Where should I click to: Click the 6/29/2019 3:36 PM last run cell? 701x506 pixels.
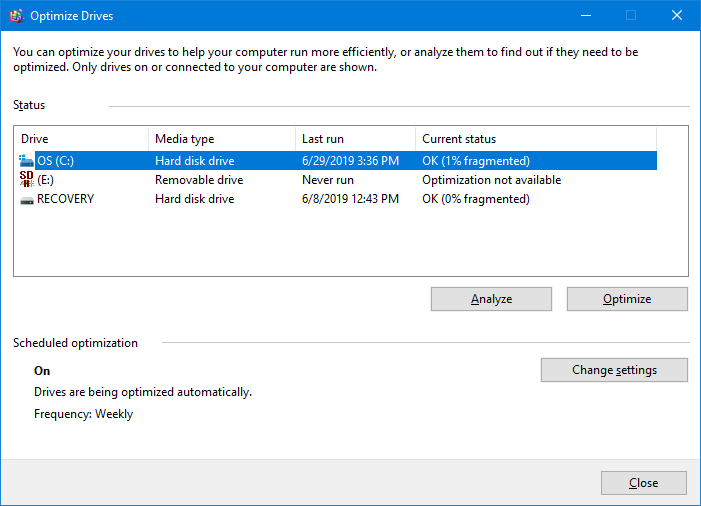coord(350,161)
